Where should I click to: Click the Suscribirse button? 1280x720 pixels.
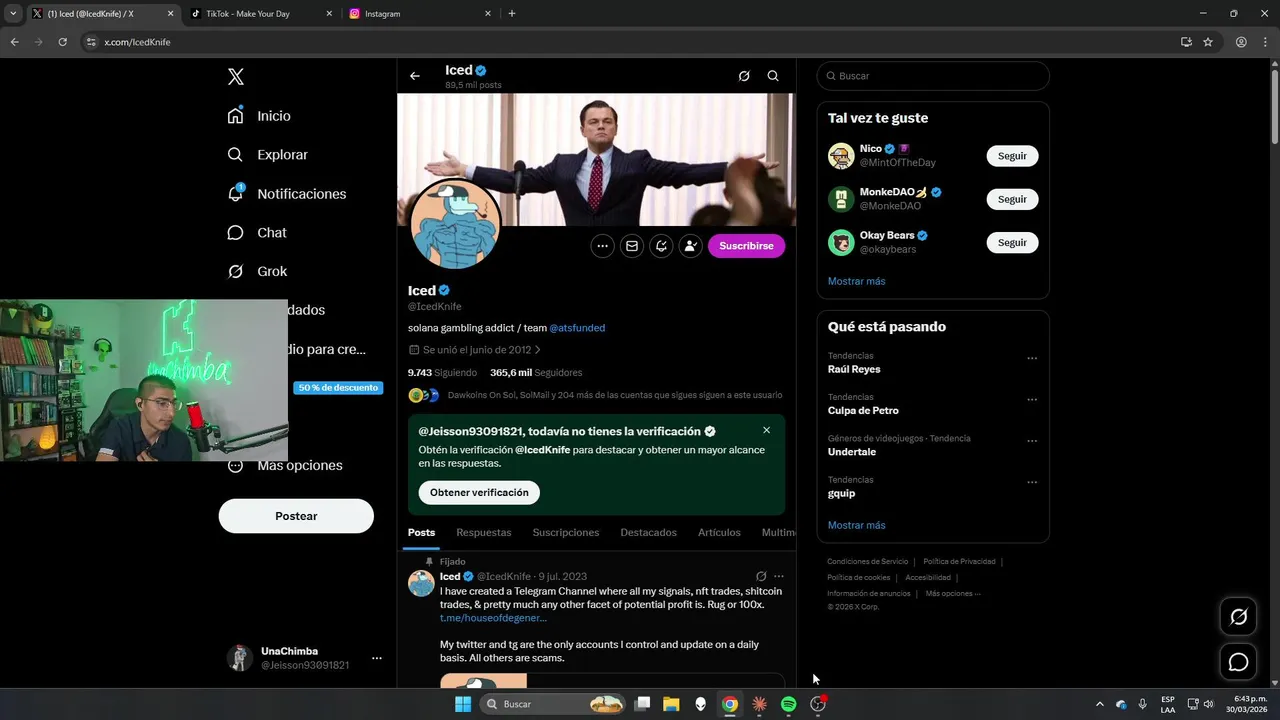click(x=746, y=246)
